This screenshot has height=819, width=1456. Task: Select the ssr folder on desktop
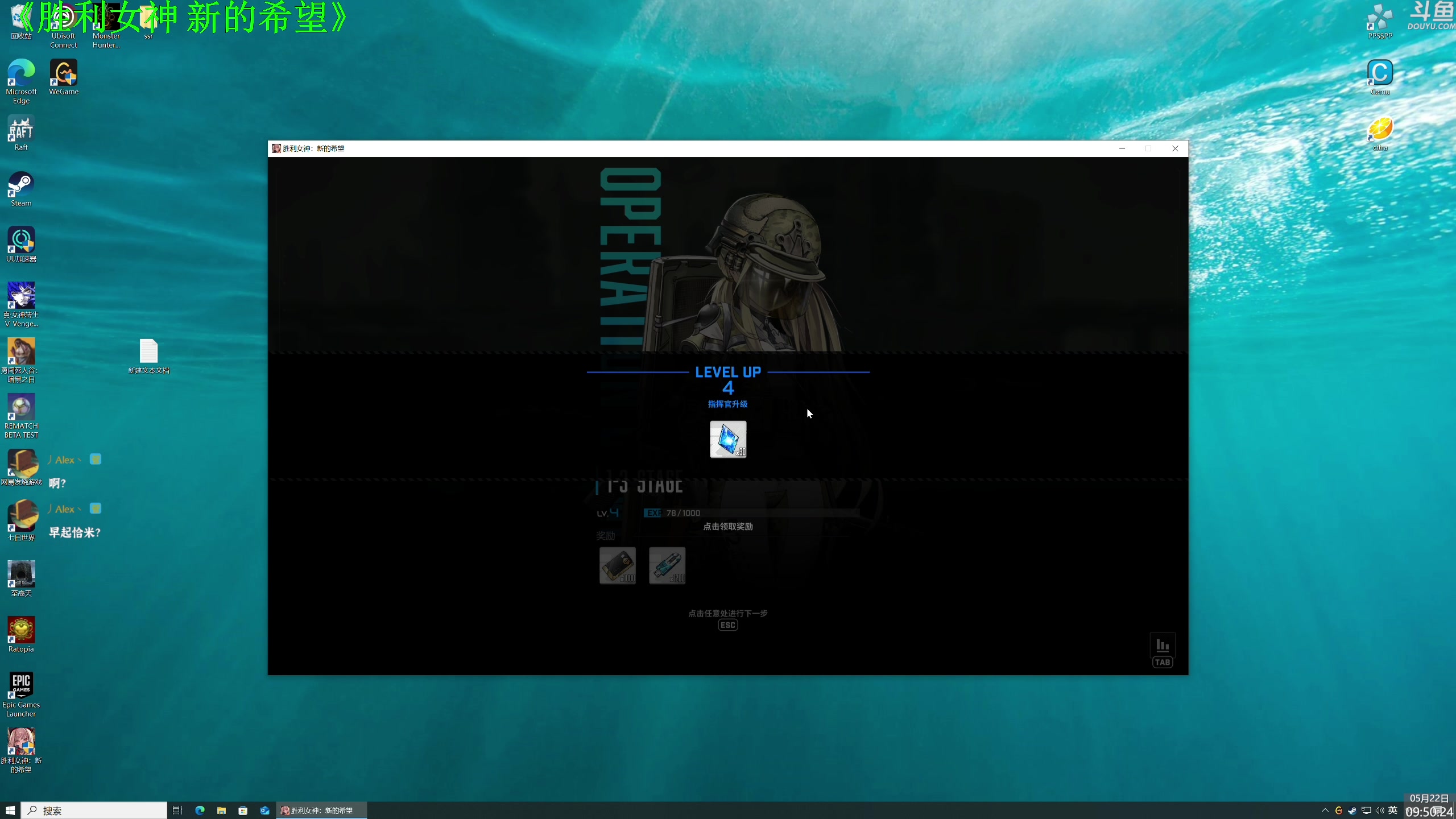148,23
